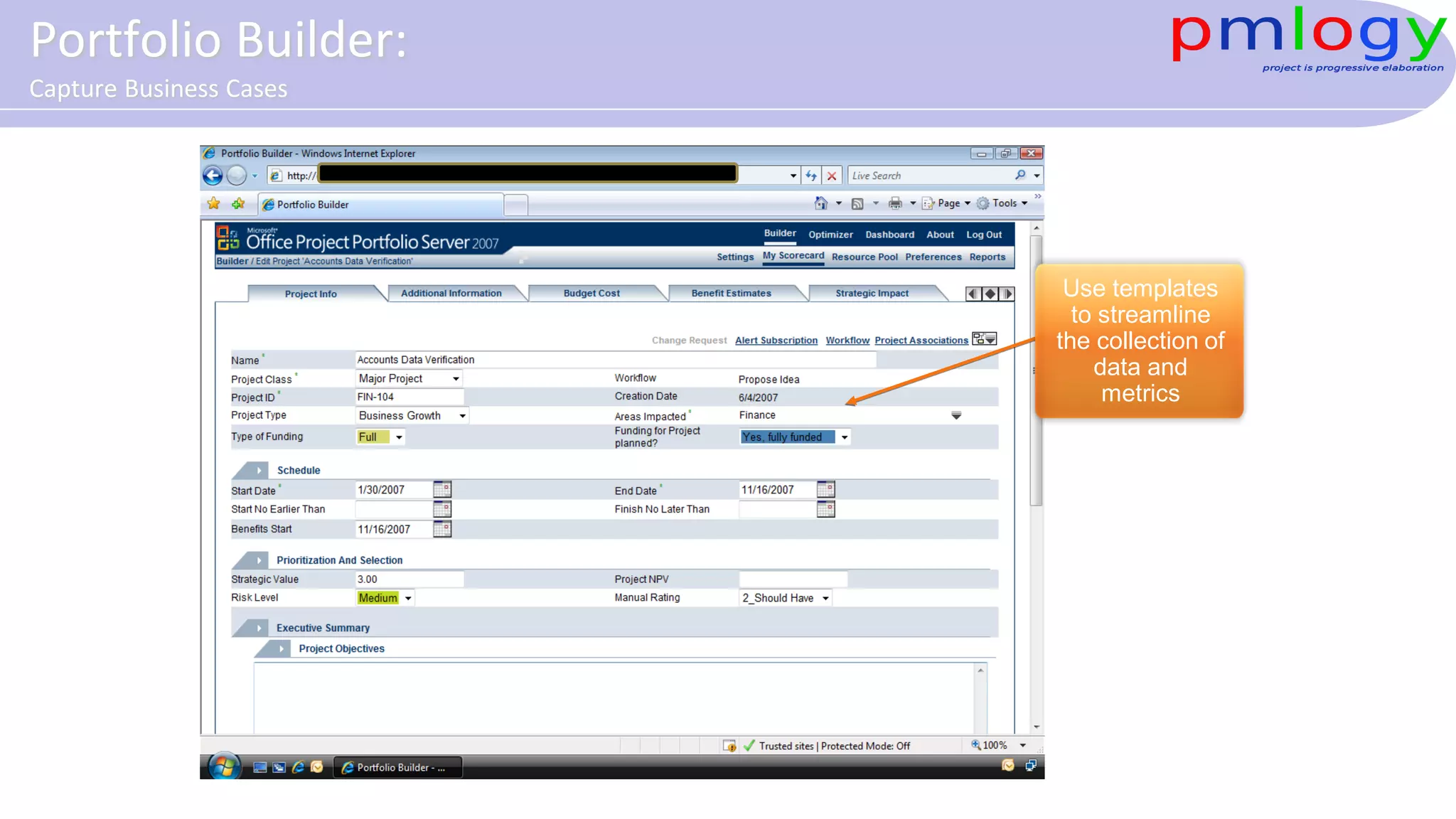Image resolution: width=1456 pixels, height=819 pixels.
Task: Expand the Areas Impacted list arrow
Action: tap(956, 415)
